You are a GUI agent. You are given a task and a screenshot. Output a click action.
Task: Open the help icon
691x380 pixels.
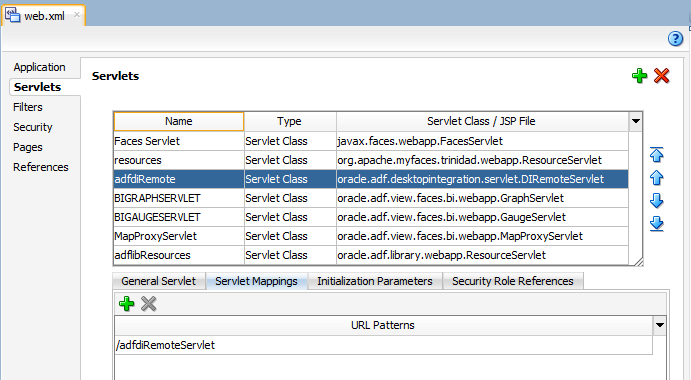click(x=675, y=39)
